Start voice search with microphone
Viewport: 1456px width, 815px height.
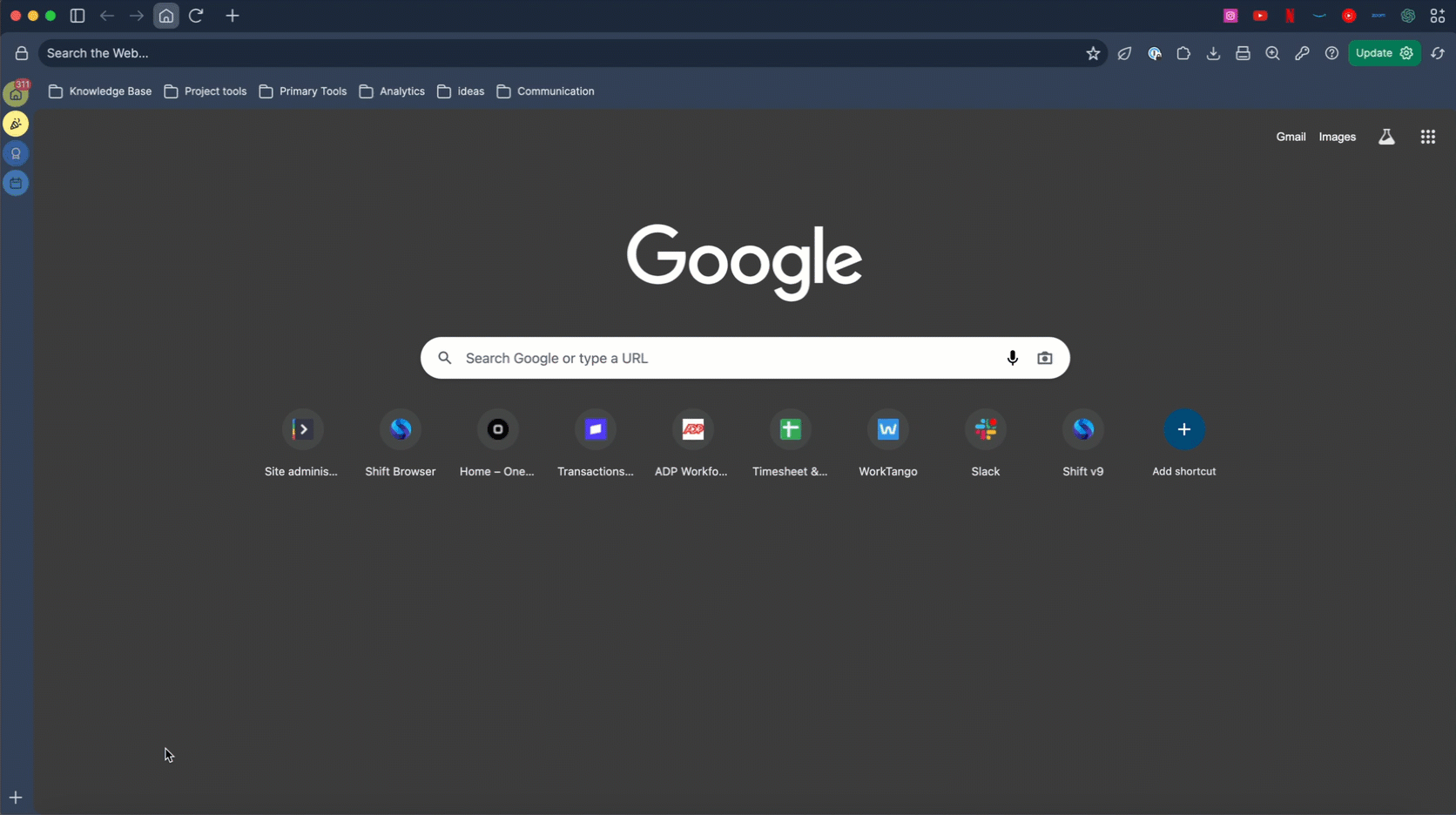[1012, 358]
